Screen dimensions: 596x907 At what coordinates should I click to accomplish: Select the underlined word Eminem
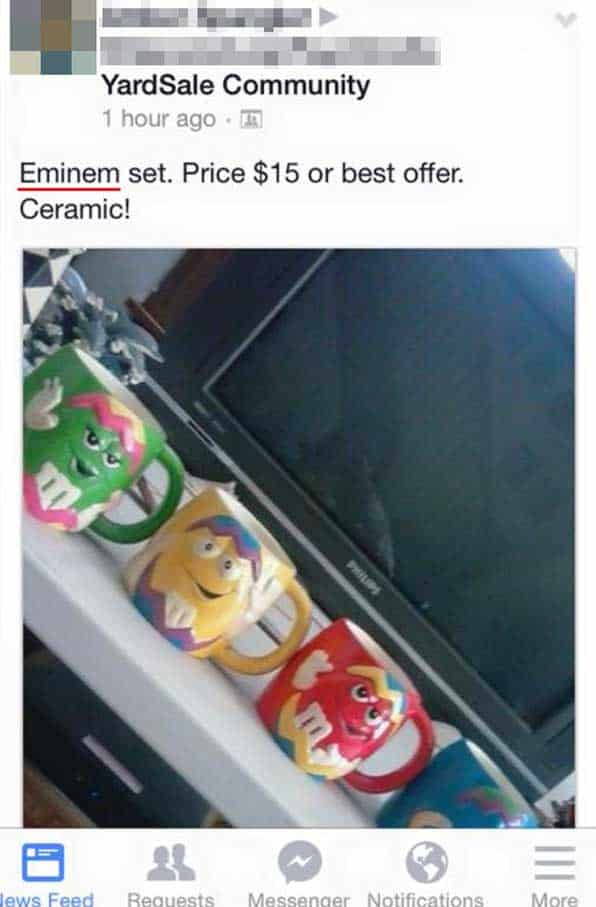tap(69, 173)
